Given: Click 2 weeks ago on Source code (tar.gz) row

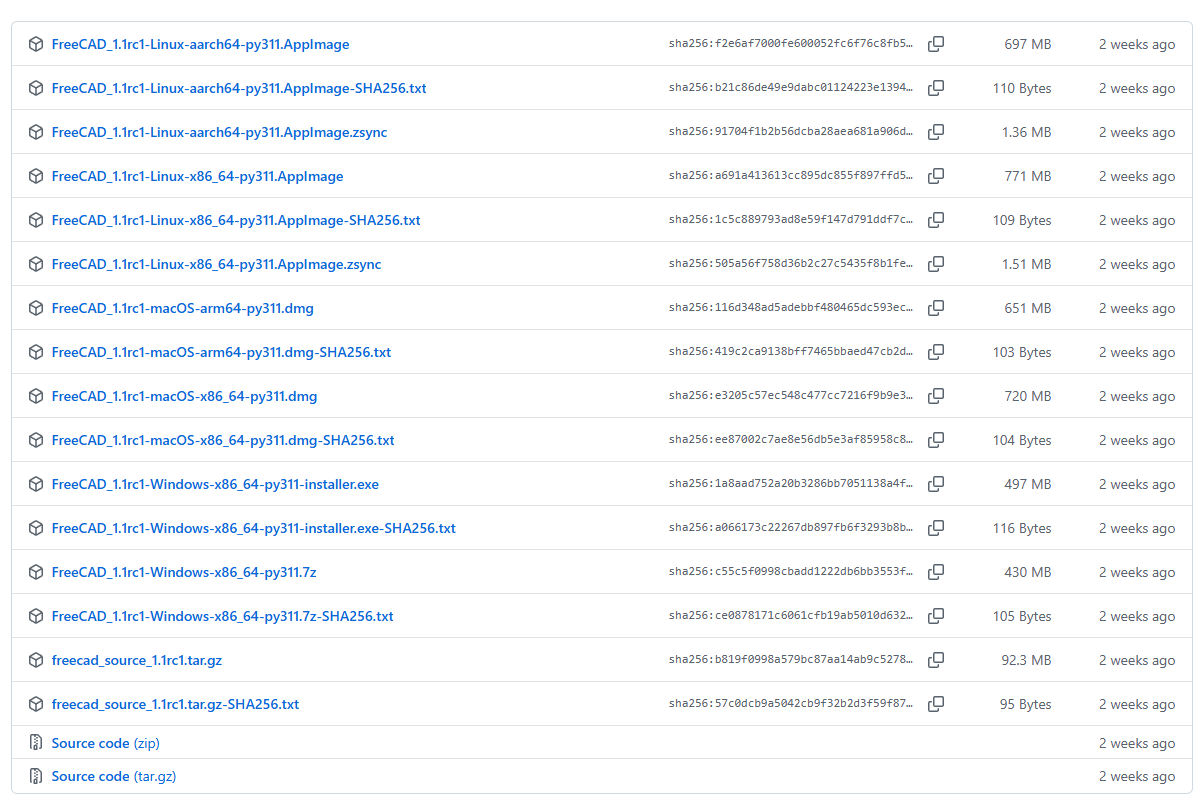Looking at the screenshot, I should click(1137, 776).
